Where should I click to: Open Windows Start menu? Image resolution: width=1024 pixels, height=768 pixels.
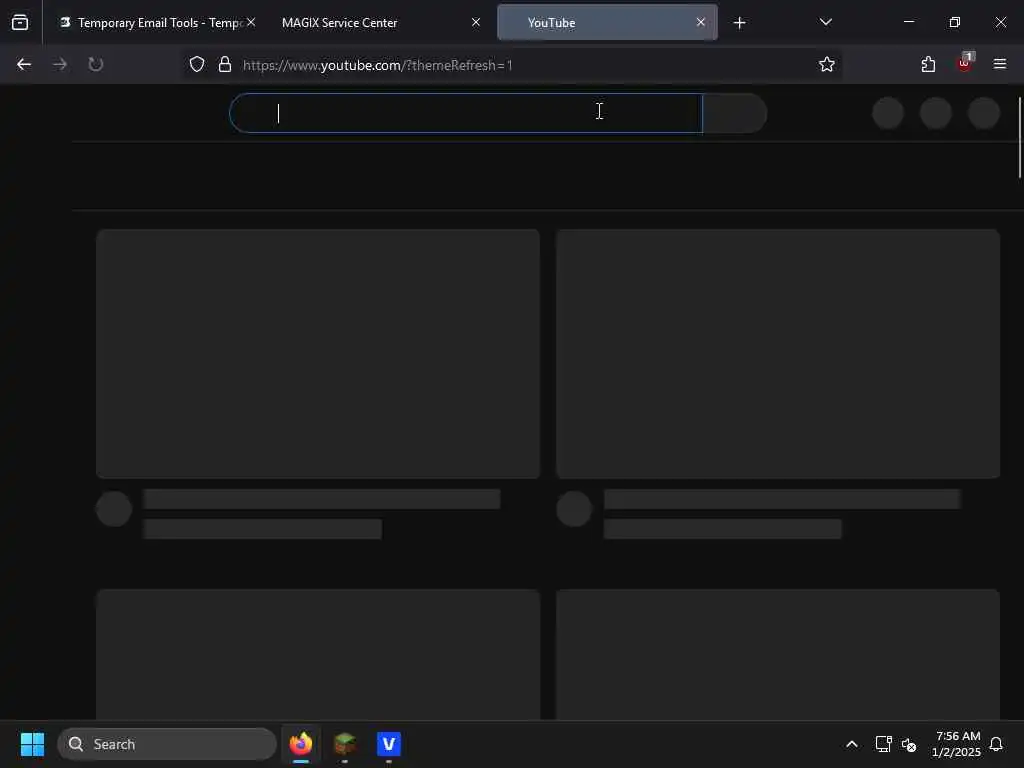(x=32, y=744)
